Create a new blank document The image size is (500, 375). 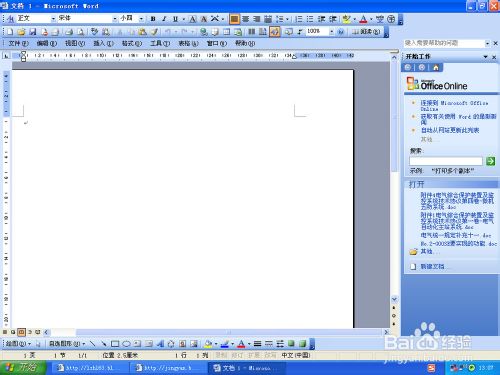(10, 32)
